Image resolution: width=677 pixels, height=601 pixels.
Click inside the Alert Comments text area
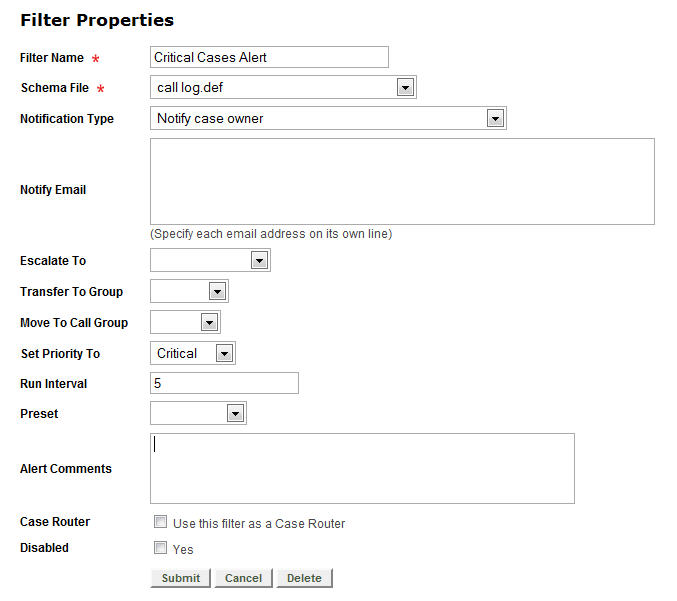click(362, 468)
